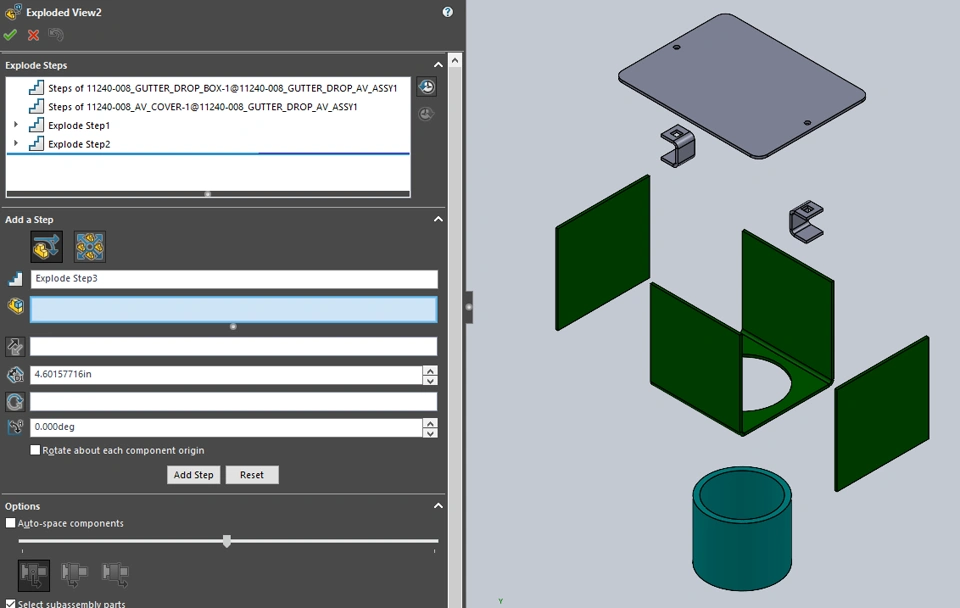Image resolution: width=960 pixels, height=608 pixels.
Task: Select Radial step explode type icon
Action: click(x=89, y=247)
